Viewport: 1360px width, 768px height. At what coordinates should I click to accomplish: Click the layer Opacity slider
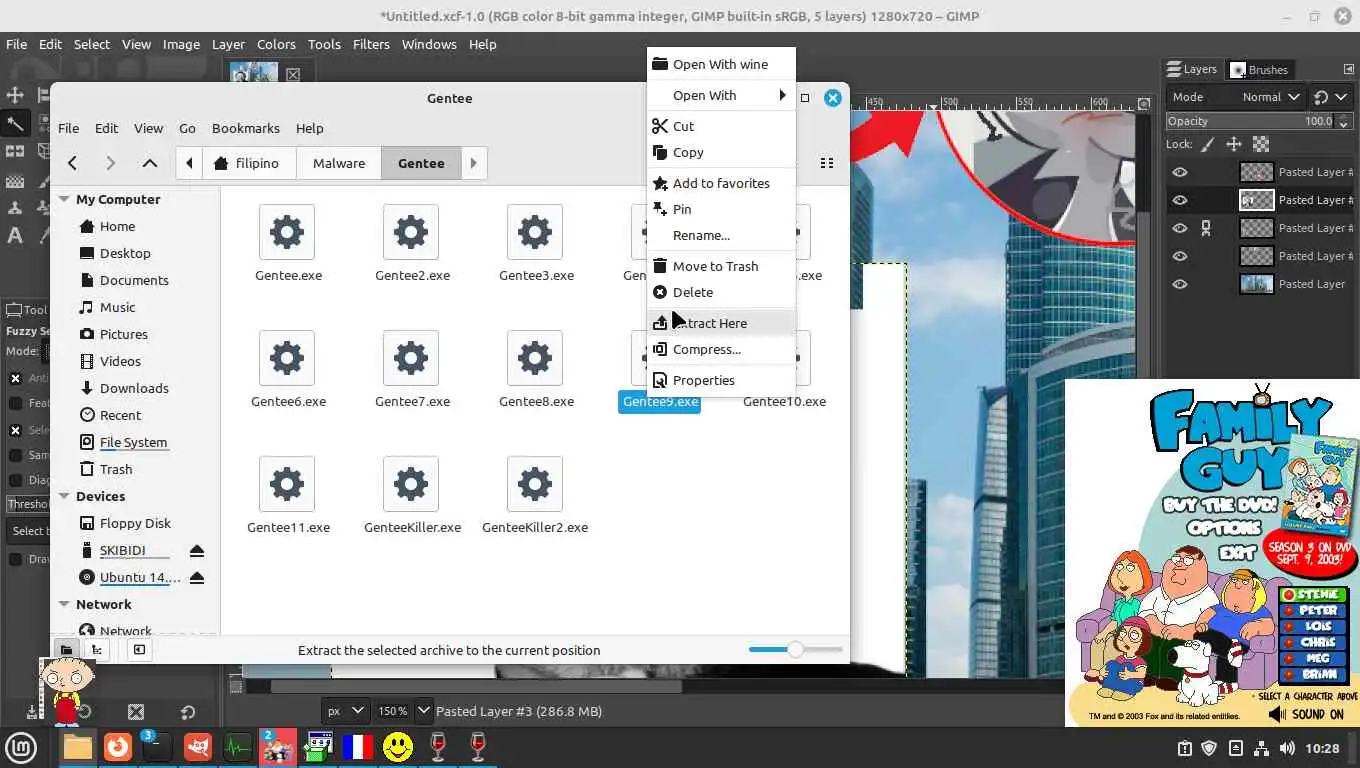click(x=1258, y=121)
